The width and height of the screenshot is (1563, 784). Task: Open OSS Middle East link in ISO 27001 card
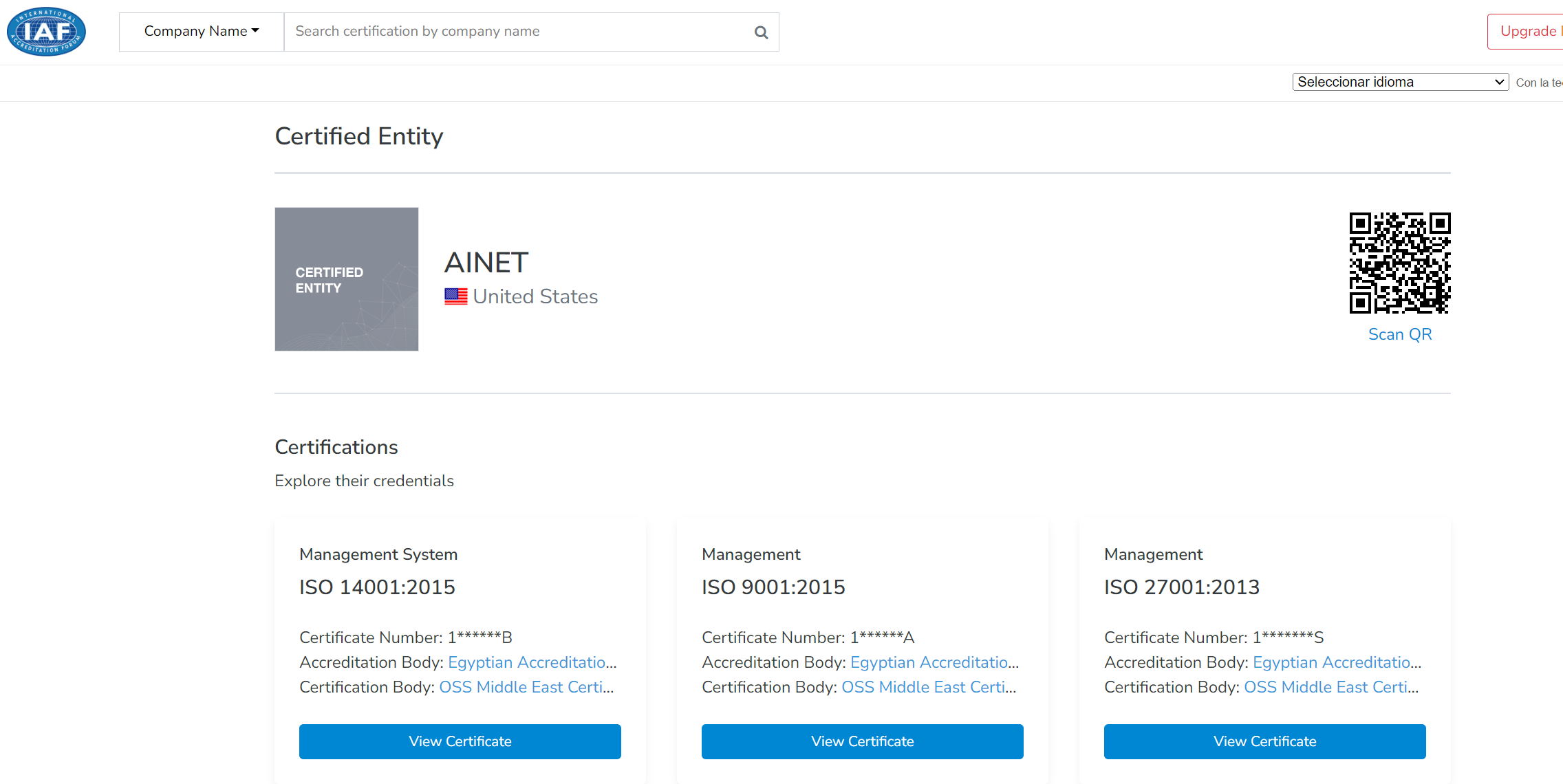(1330, 687)
